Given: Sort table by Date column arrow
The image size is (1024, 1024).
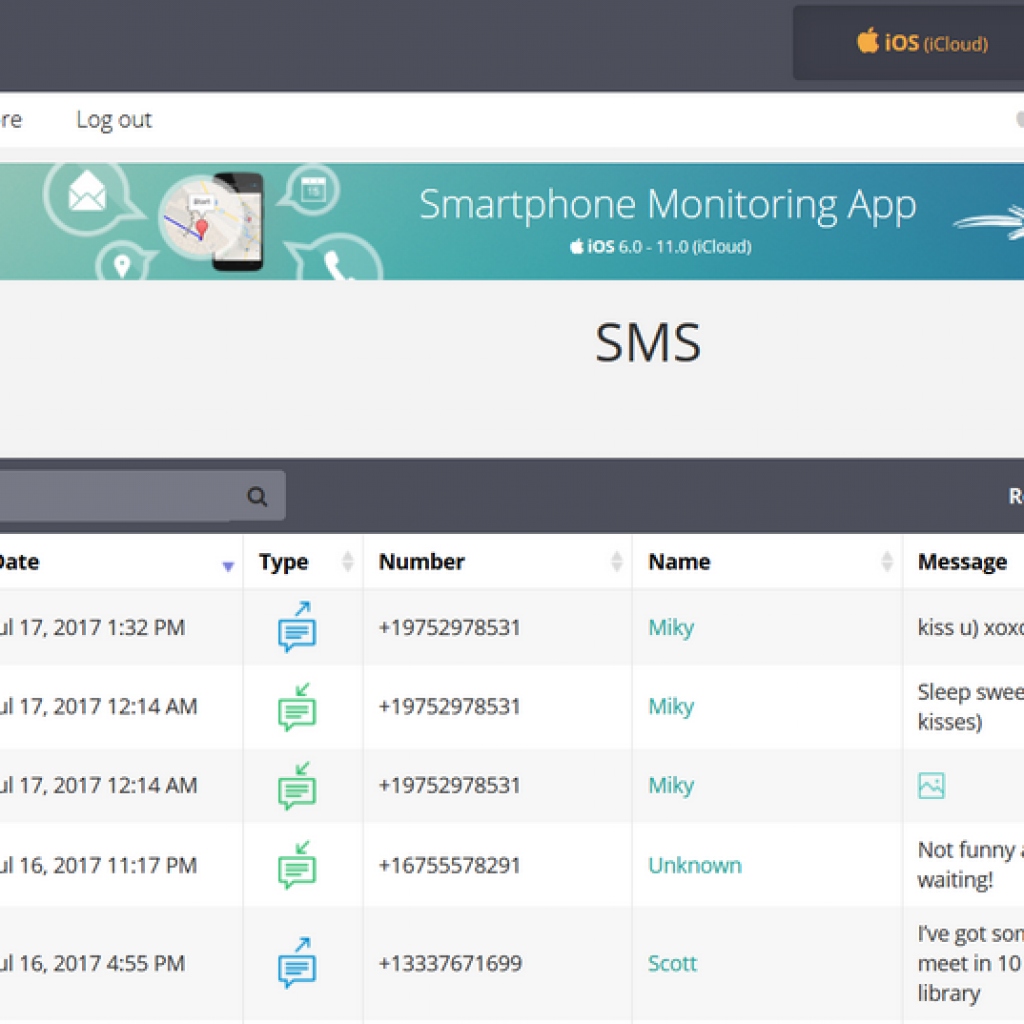Looking at the screenshot, I should 228,566.
